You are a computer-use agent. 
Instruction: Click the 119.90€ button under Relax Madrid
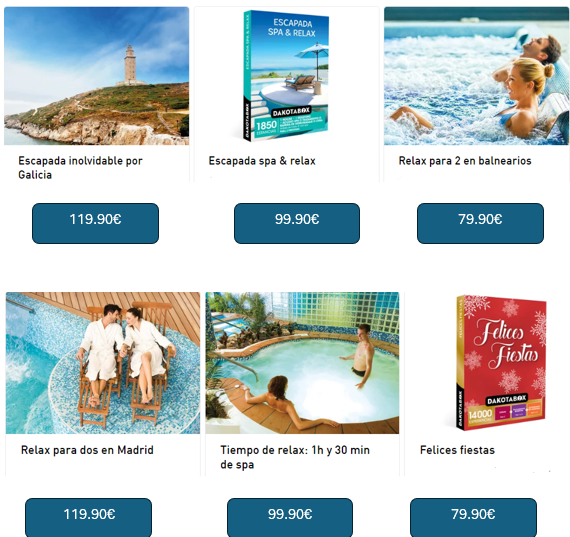click(x=88, y=517)
